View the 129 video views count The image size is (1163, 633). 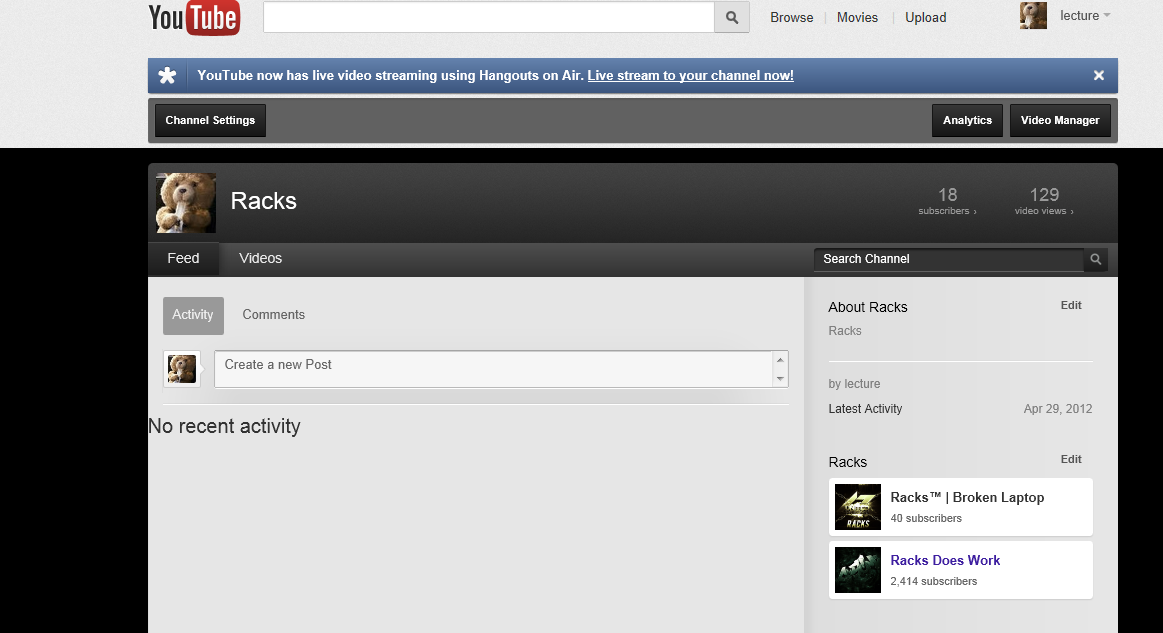[1044, 200]
